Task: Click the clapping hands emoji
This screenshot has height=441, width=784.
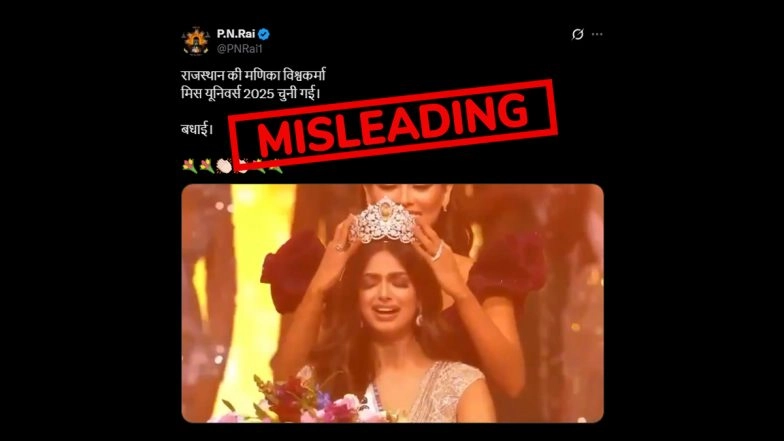Action: coord(224,166)
